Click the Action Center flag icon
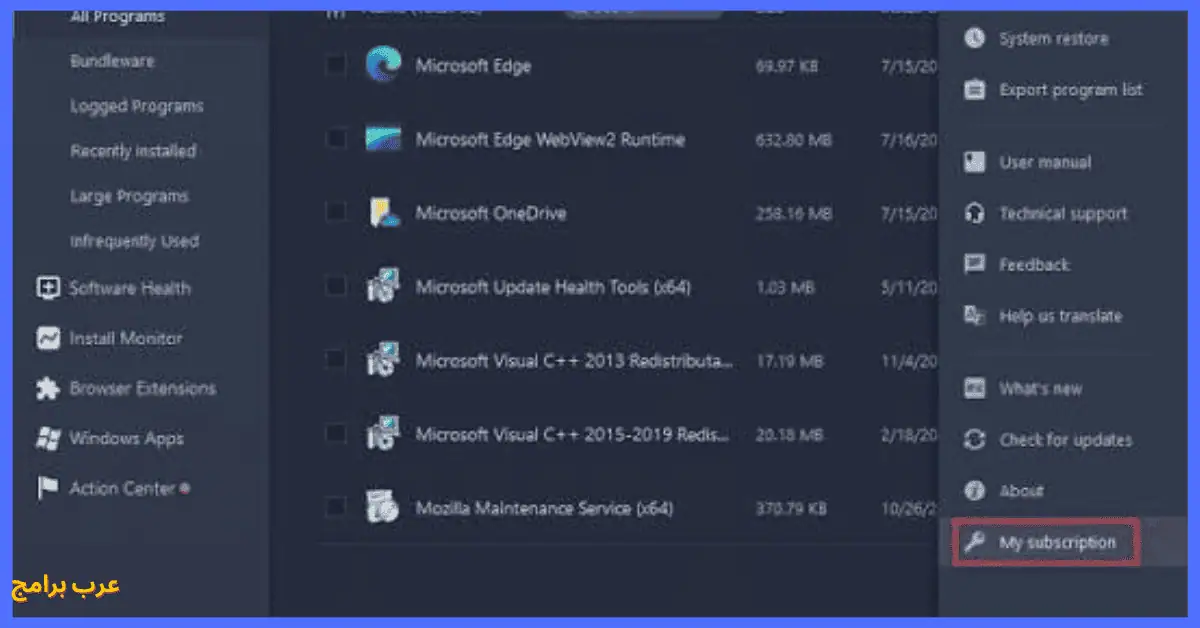 coord(47,489)
